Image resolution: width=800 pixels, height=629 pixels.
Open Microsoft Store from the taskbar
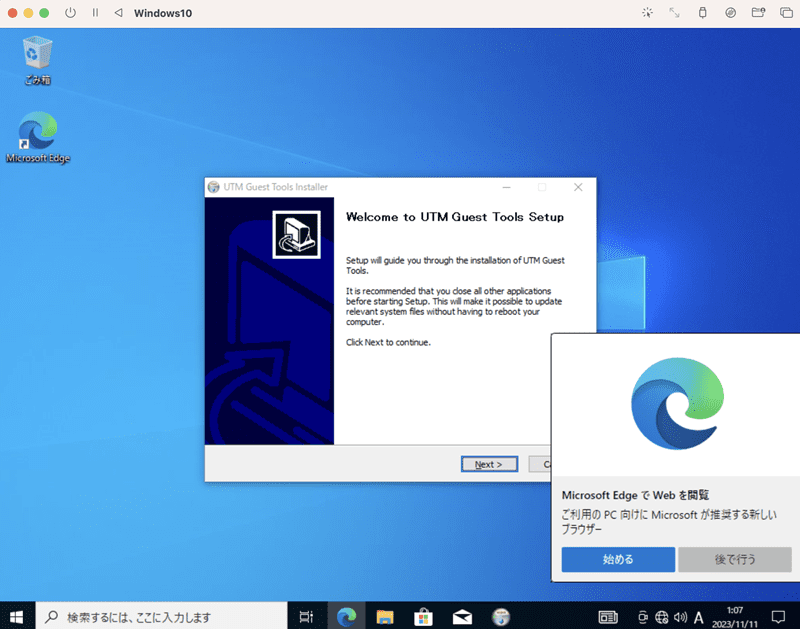tap(423, 617)
